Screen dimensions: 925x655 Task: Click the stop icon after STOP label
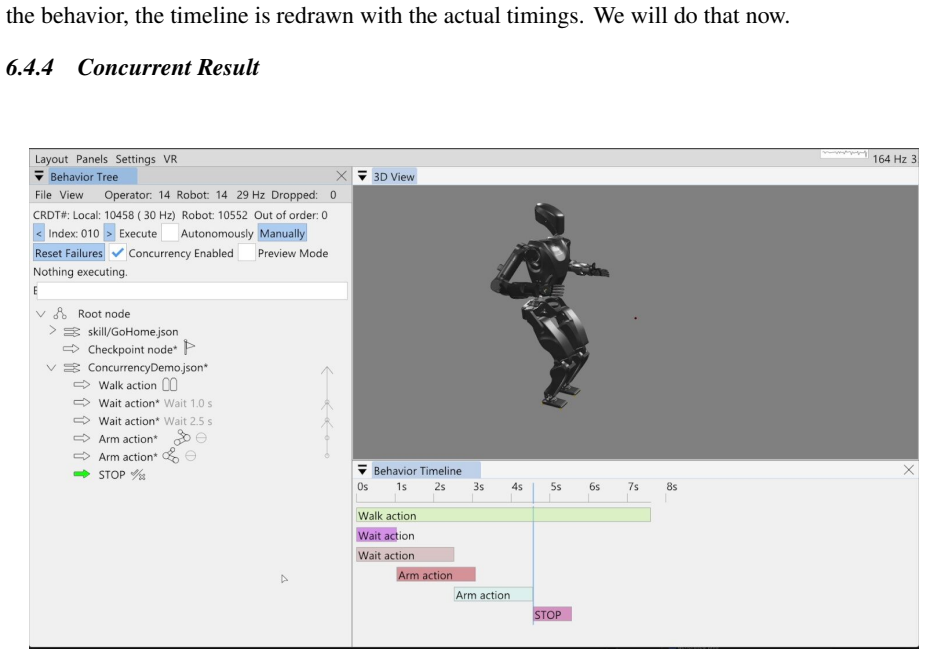(x=138, y=474)
